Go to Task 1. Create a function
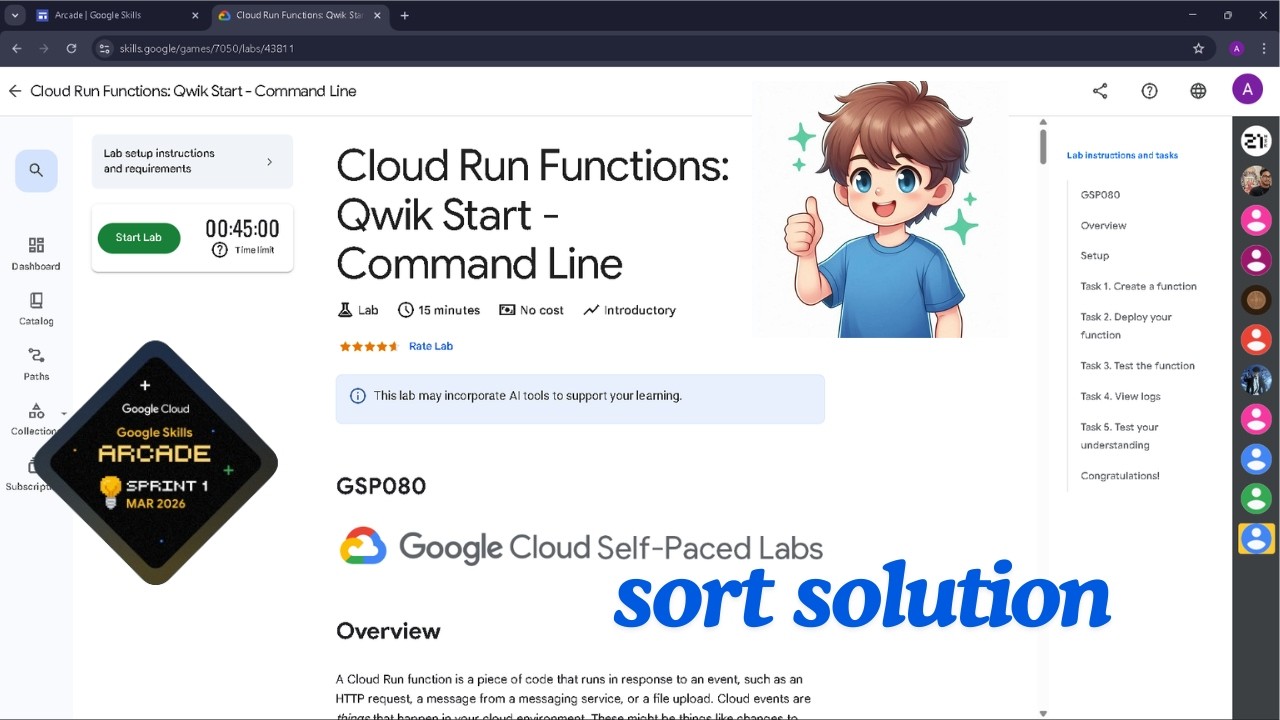This screenshot has height=720, width=1280. 1138,286
